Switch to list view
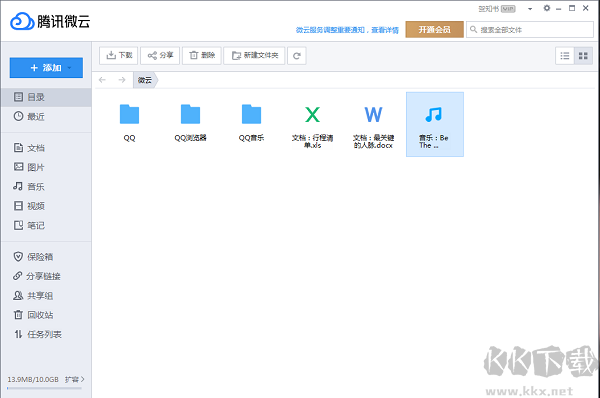Screen dimensions: 600x398 click(x=565, y=56)
